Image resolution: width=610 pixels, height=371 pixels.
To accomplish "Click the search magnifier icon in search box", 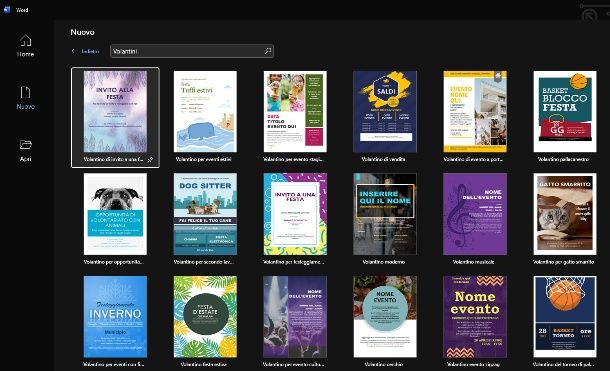I will [268, 51].
